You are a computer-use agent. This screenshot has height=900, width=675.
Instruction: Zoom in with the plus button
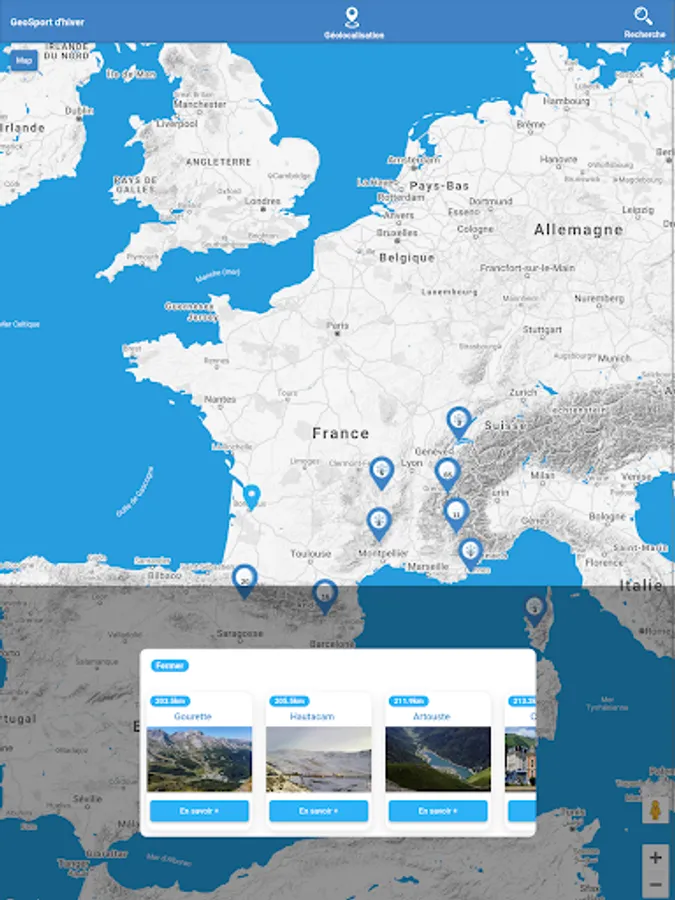click(655, 858)
